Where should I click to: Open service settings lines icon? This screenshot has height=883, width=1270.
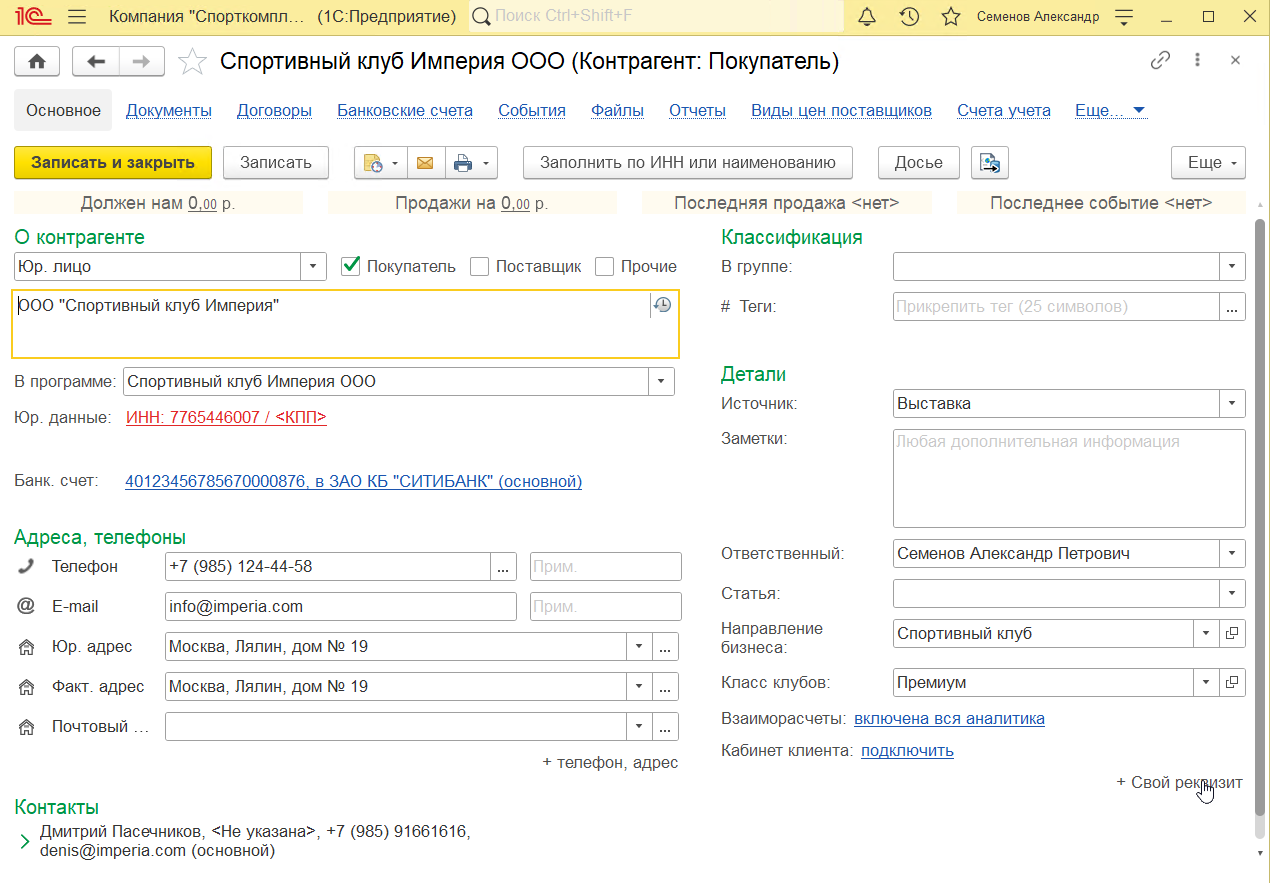coord(1124,17)
